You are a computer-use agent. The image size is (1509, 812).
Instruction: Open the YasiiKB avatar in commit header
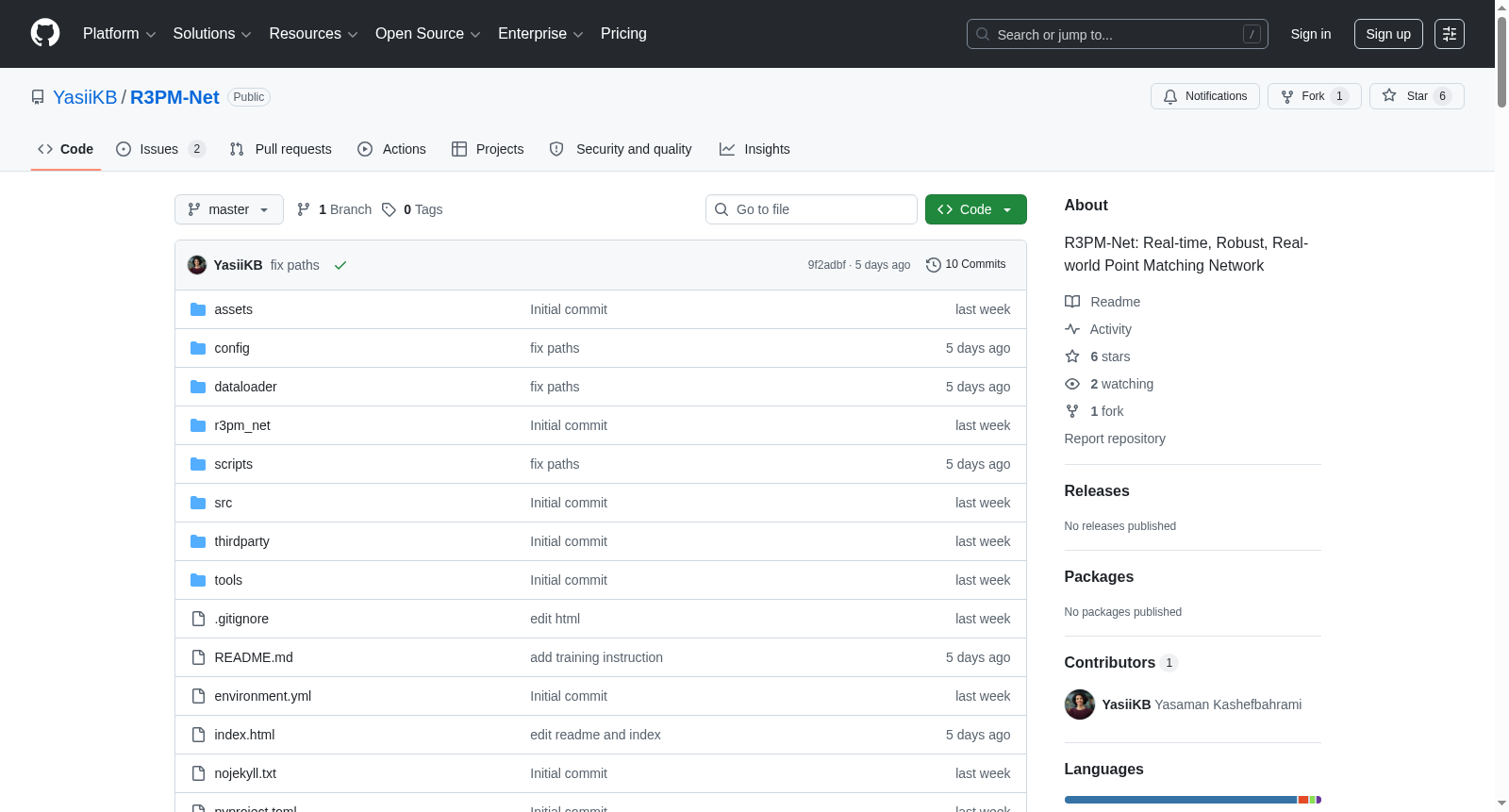tap(197, 265)
